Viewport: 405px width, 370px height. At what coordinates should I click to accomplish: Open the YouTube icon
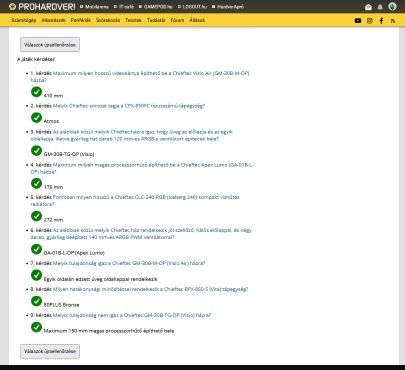(x=358, y=21)
